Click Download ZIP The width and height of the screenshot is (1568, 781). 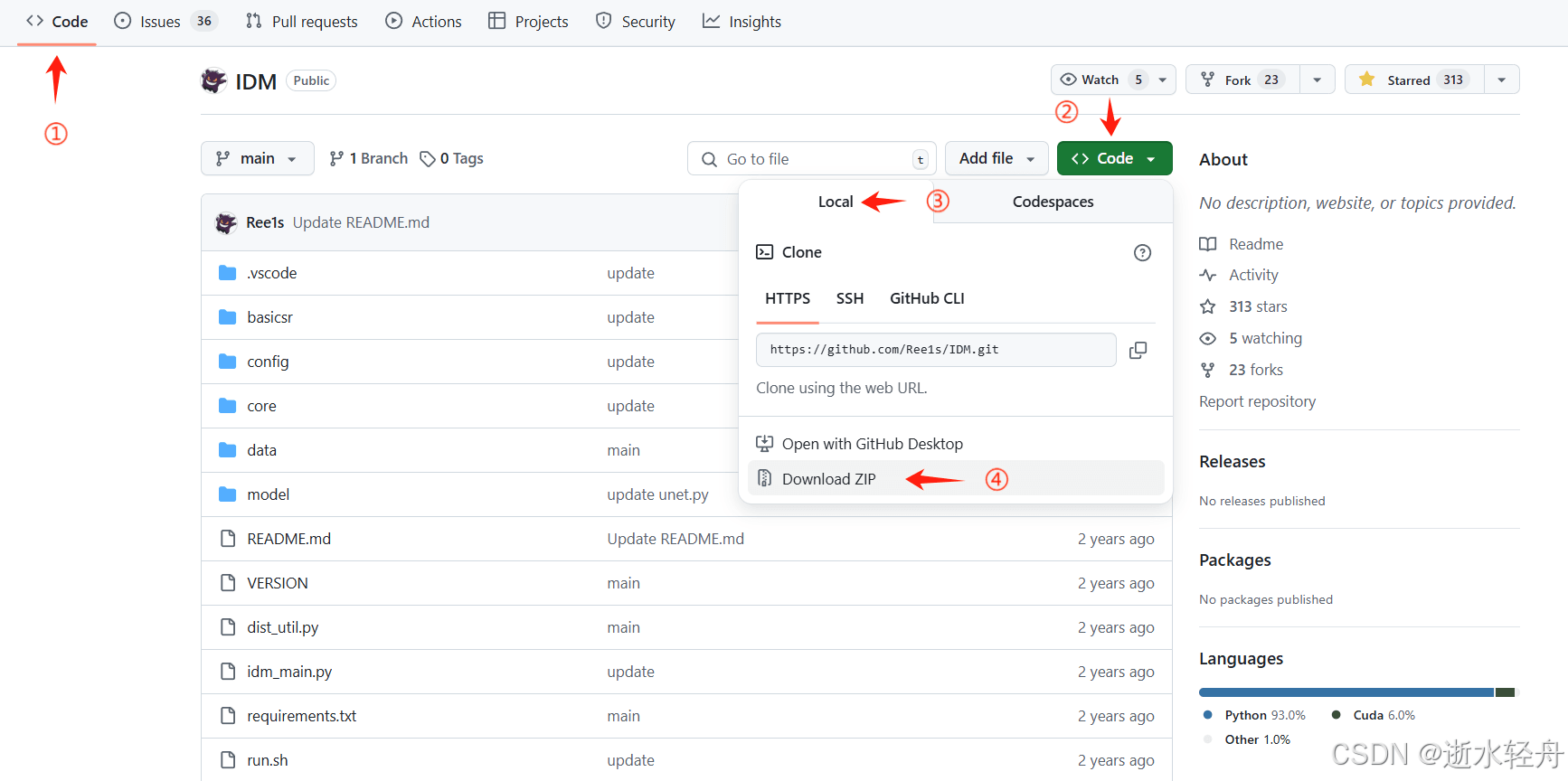(956, 479)
